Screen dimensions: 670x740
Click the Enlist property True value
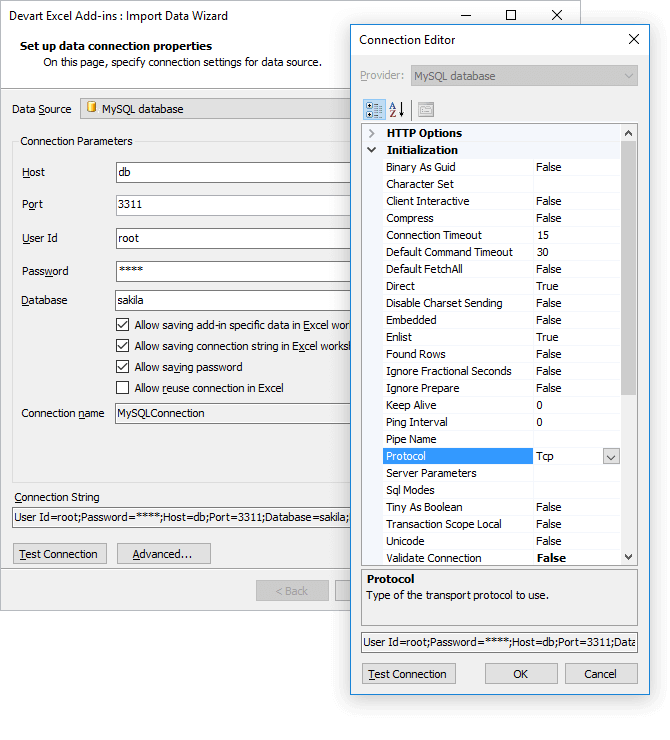click(577, 337)
